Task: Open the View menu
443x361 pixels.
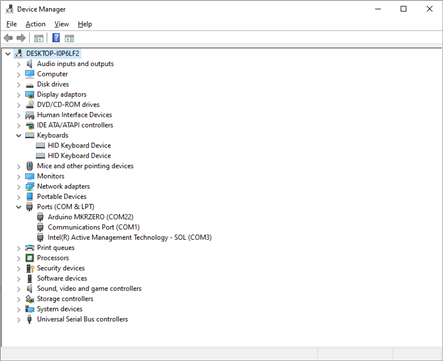Action: [x=62, y=24]
